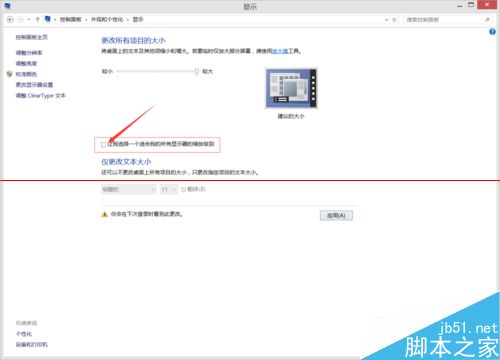
Task: Open 更改显示器设置 in the sidebar
Action: coord(34,85)
